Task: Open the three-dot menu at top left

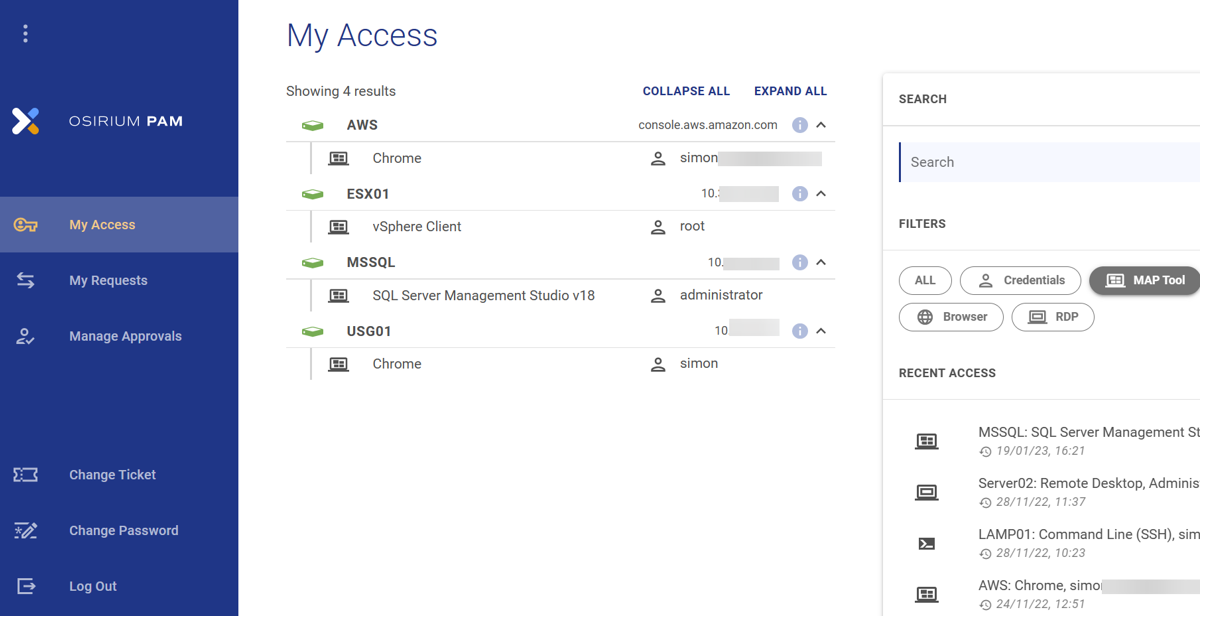Action: click(25, 33)
